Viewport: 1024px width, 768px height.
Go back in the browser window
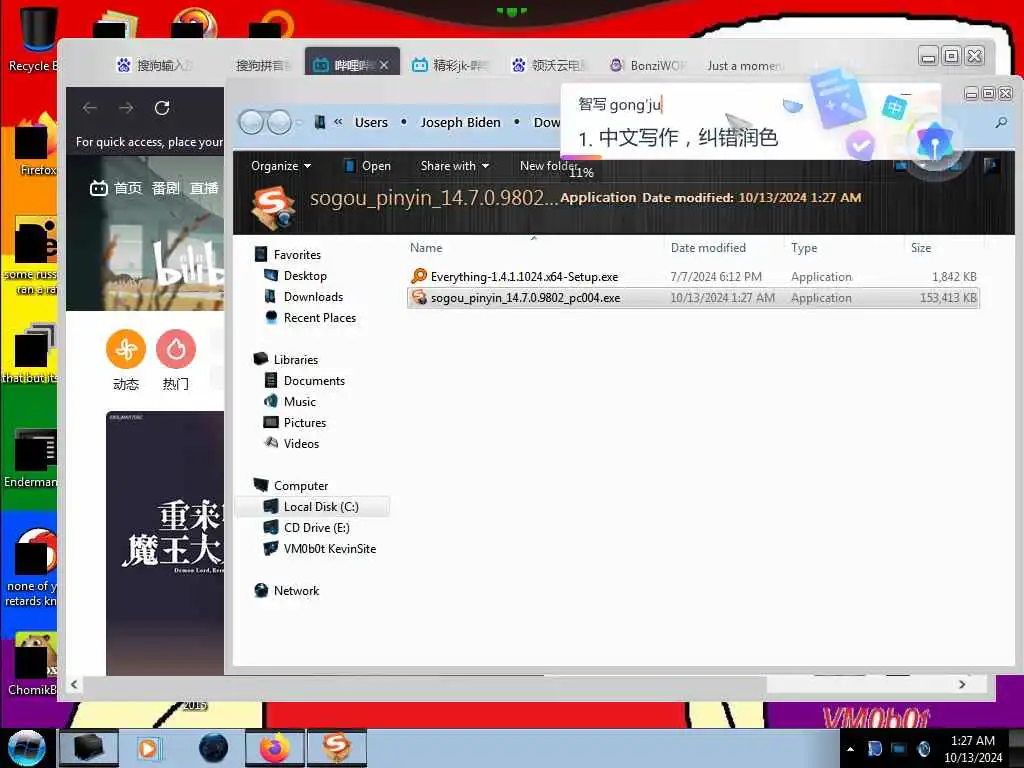[90, 108]
